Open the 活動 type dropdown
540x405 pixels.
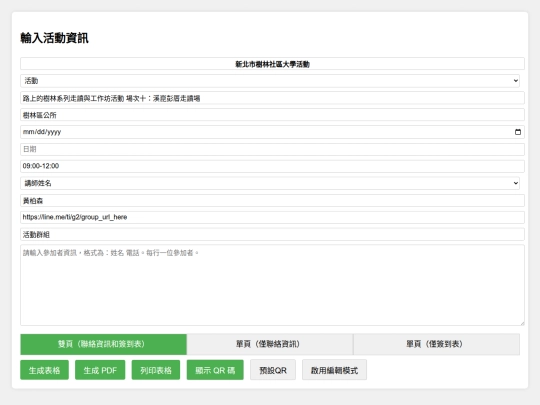(x=270, y=81)
